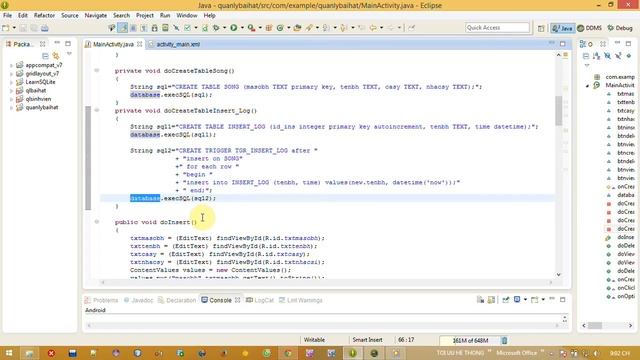Click the heap status 161M of 648M bar
The width and height of the screenshot is (640, 360).
coord(470,340)
